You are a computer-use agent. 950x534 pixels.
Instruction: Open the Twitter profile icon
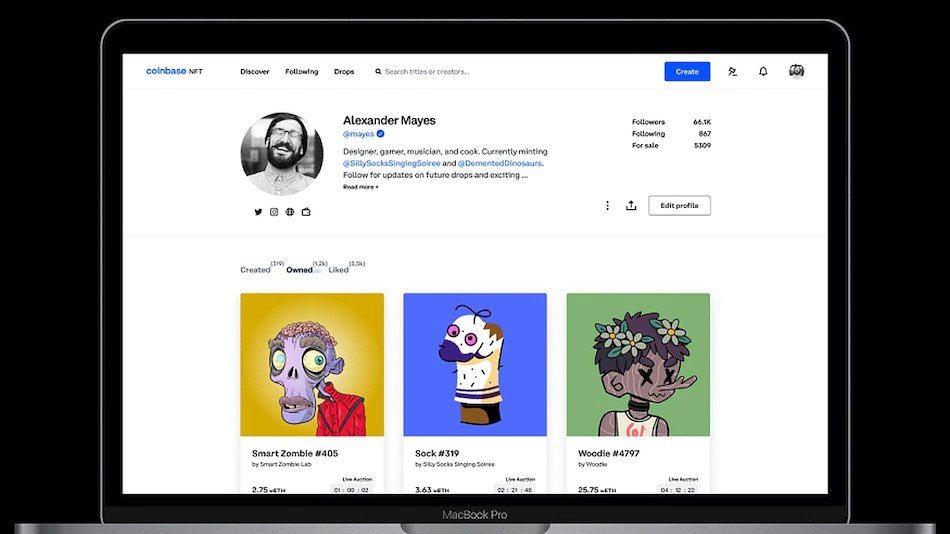(x=258, y=212)
